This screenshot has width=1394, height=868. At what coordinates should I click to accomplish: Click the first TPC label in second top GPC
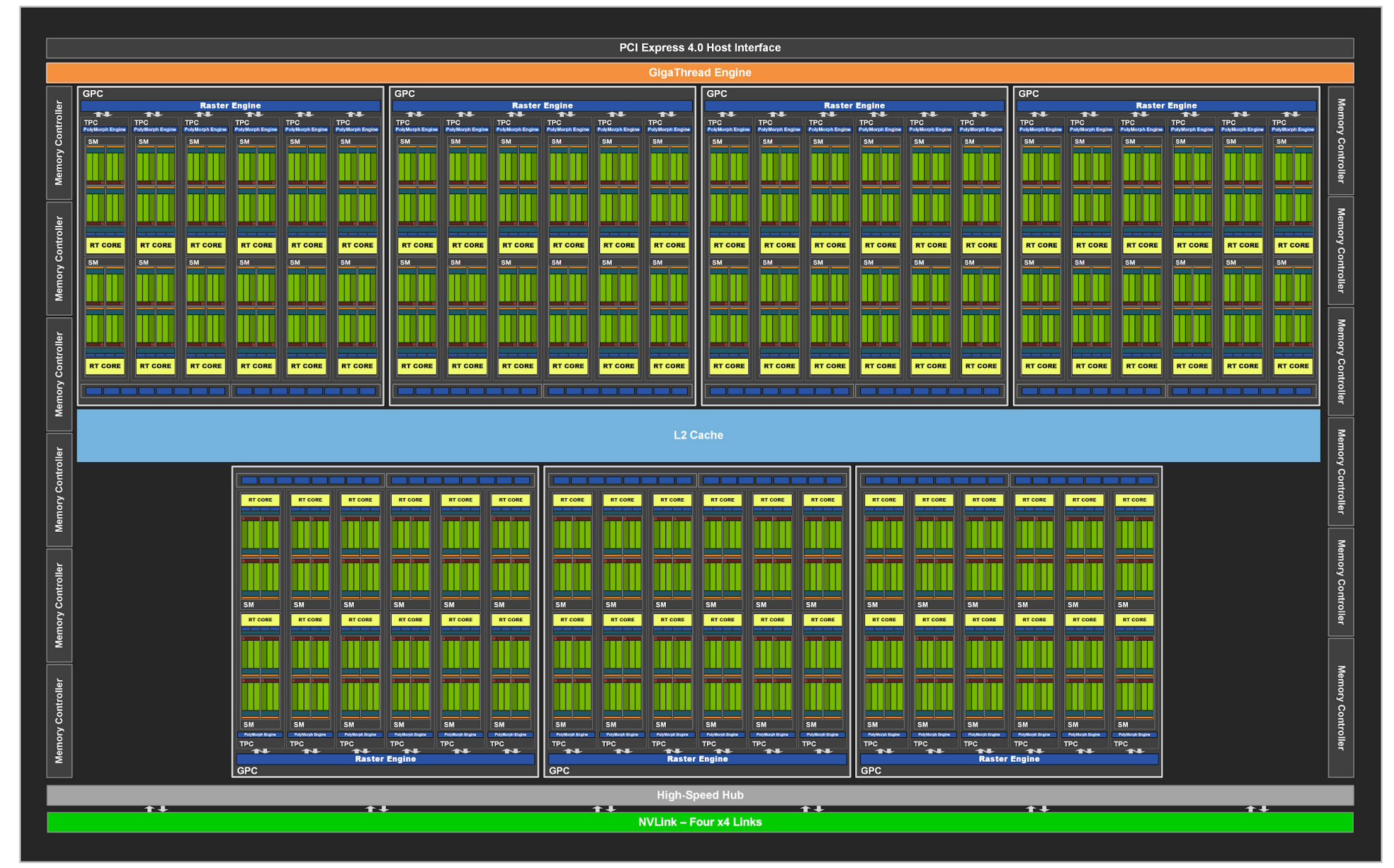(403, 122)
